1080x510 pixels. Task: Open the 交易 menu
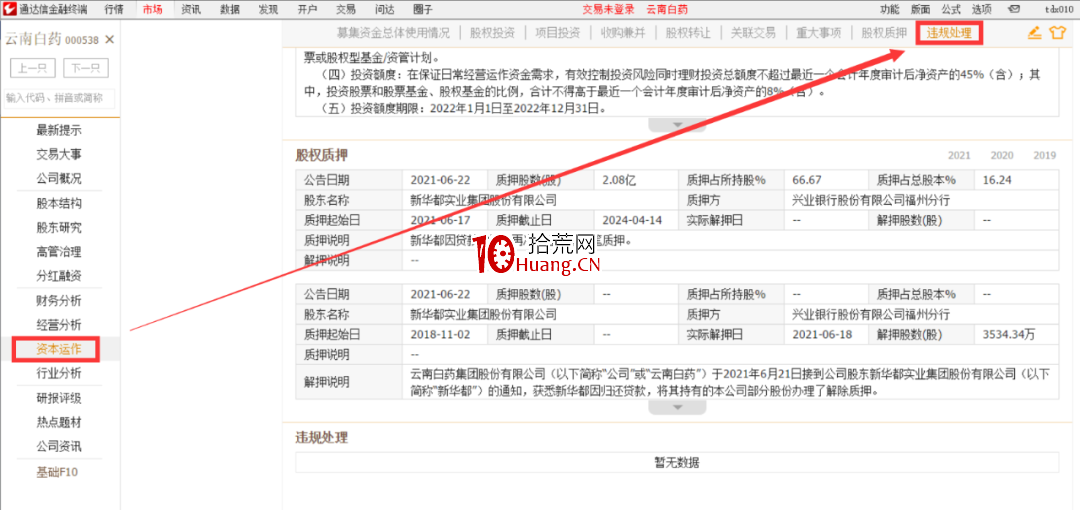346,9
